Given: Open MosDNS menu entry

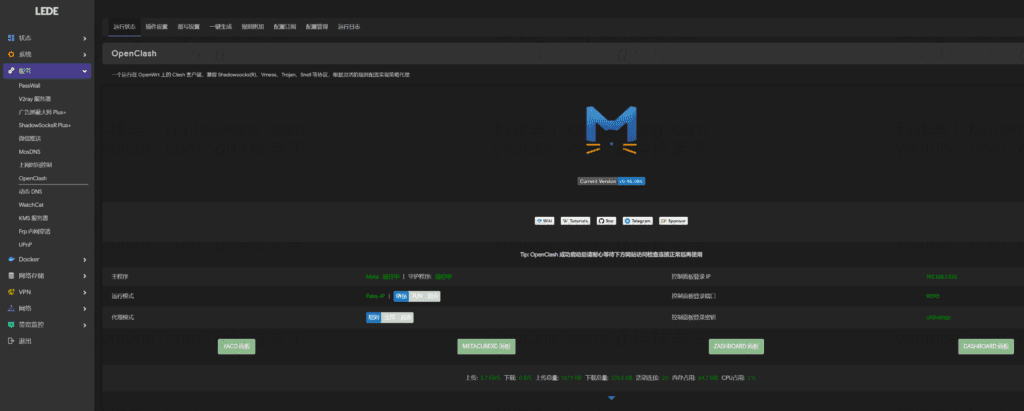Looking at the screenshot, I should click(x=29, y=152).
